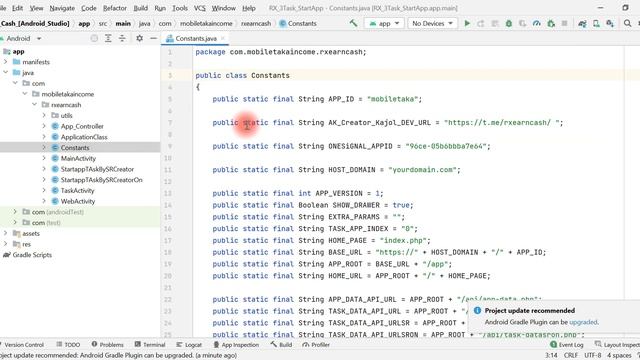Image resolution: width=640 pixels, height=360 pixels.
Task: Open Search Everywhere magnifier icon
Action: click(628, 23)
